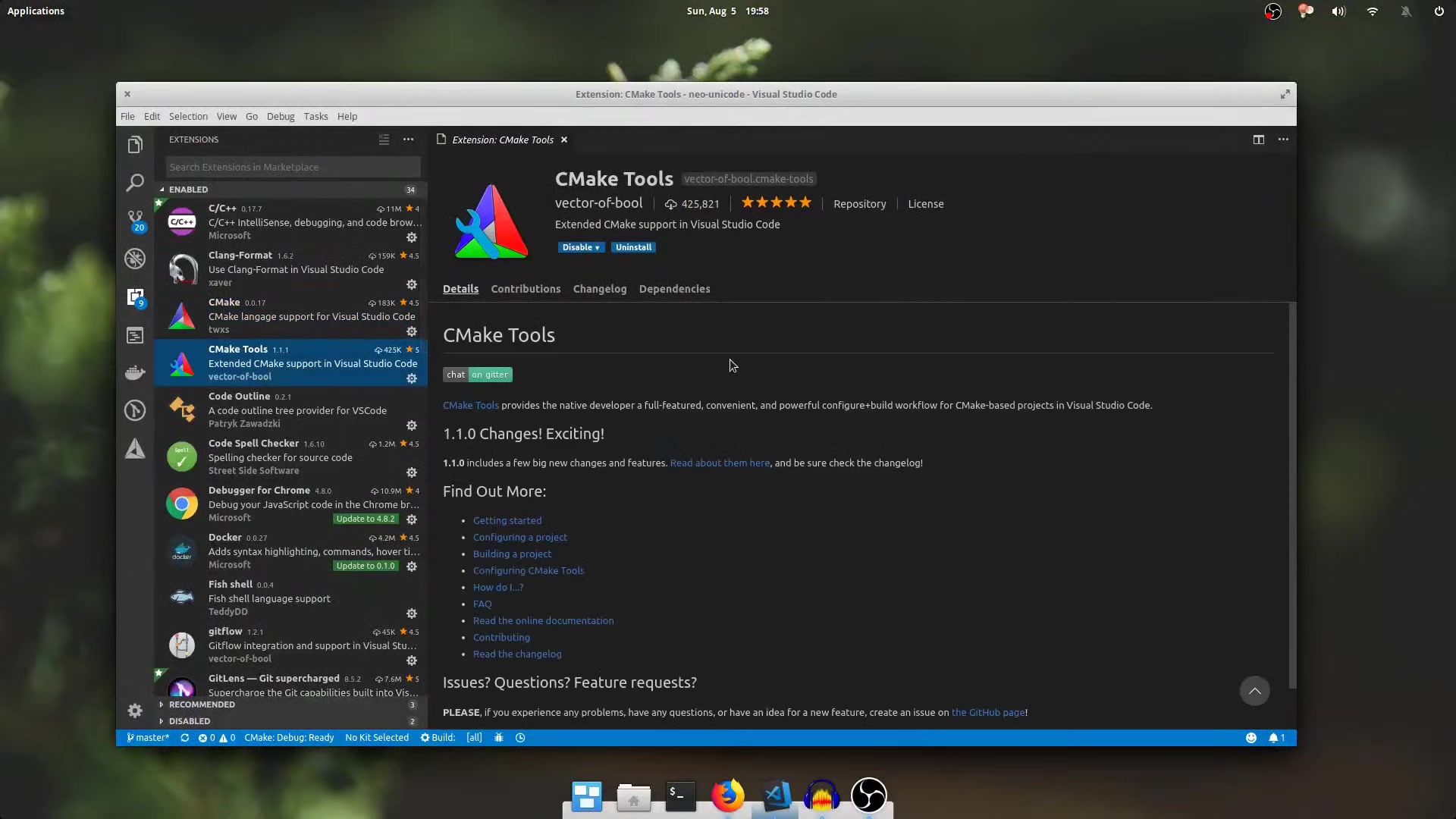Open the Explorer view in activity bar
The height and width of the screenshot is (819, 1456).
pyautogui.click(x=135, y=145)
